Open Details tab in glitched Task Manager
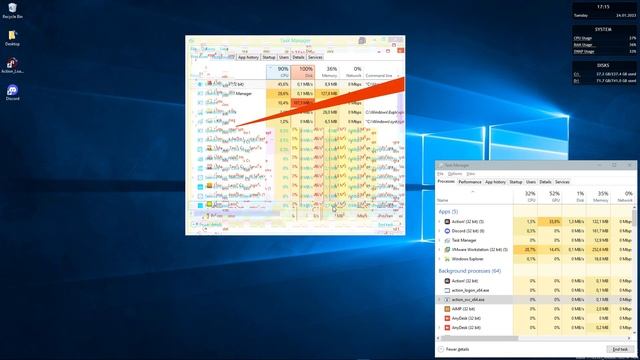This screenshot has width=640, height=360. point(298,58)
